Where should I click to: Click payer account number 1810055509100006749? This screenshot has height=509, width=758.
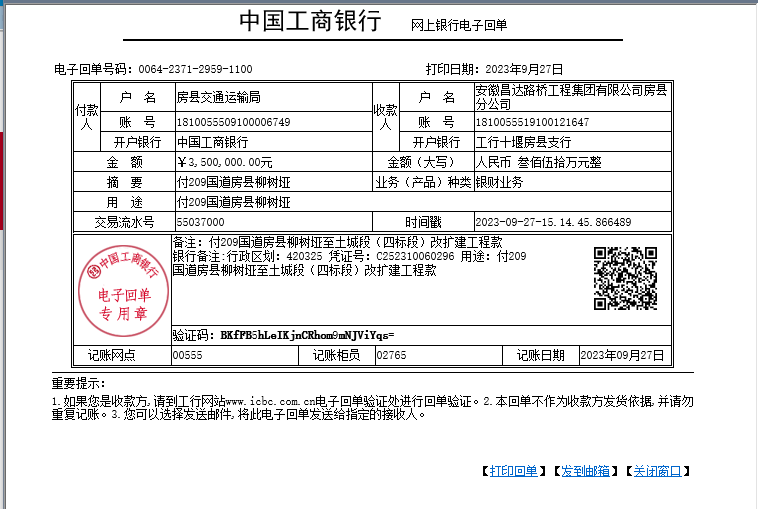click(233, 122)
